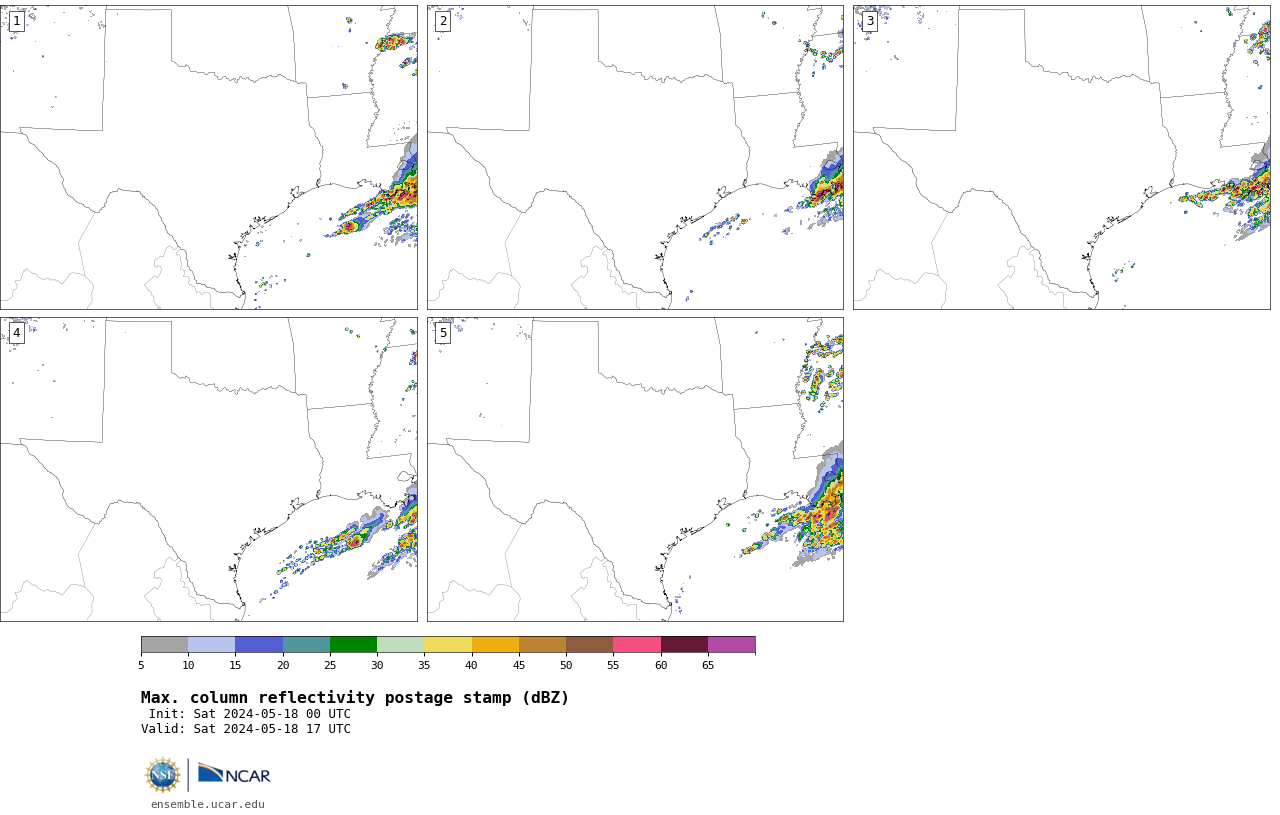1280x815 pixels.
Task: Open ensemble member 5 reflectivity panel
Action: pos(635,469)
